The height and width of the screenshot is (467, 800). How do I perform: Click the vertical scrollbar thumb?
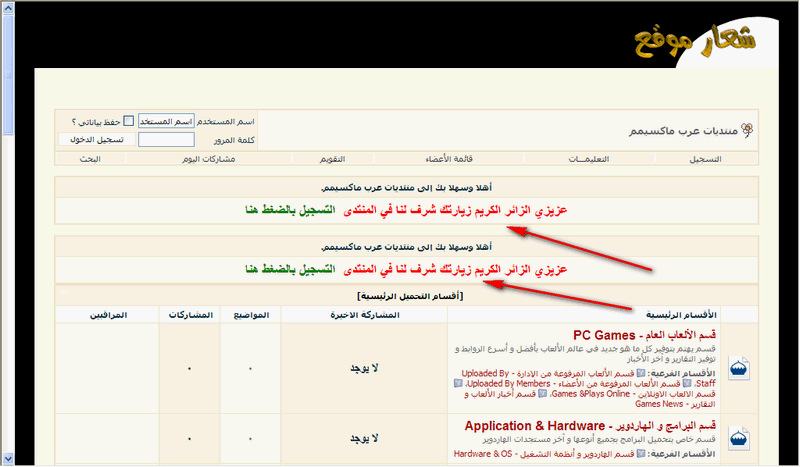point(8,75)
